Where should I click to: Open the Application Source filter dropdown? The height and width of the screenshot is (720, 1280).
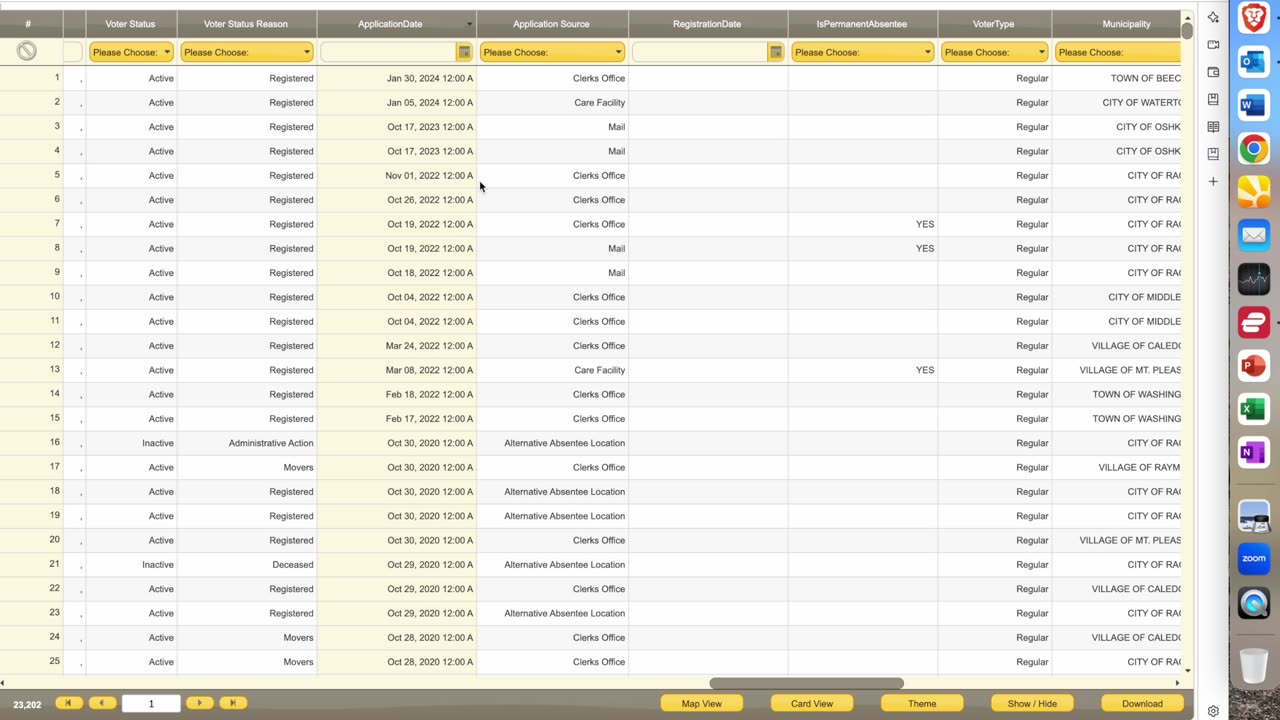(x=552, y=52)
